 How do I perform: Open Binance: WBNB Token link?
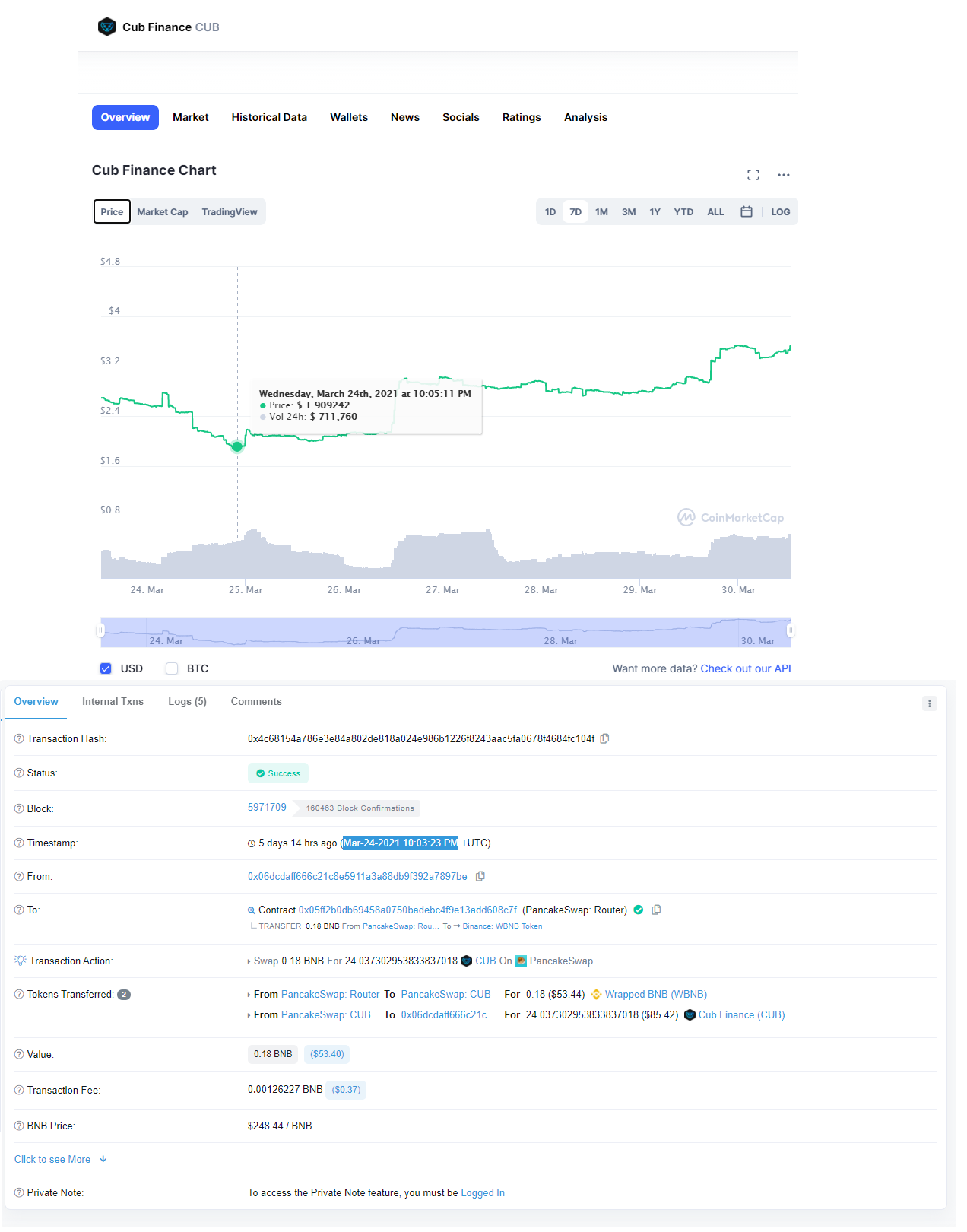(x=503, y=926)
